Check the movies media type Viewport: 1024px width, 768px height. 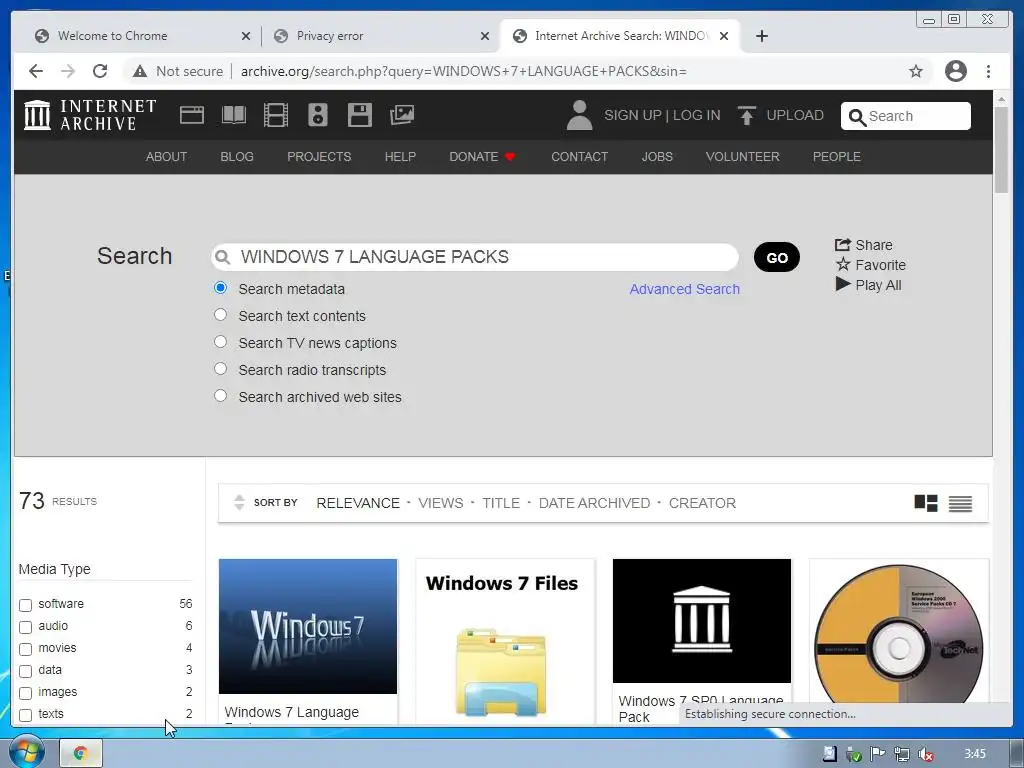pyautogui.click(x=25, y=649)
